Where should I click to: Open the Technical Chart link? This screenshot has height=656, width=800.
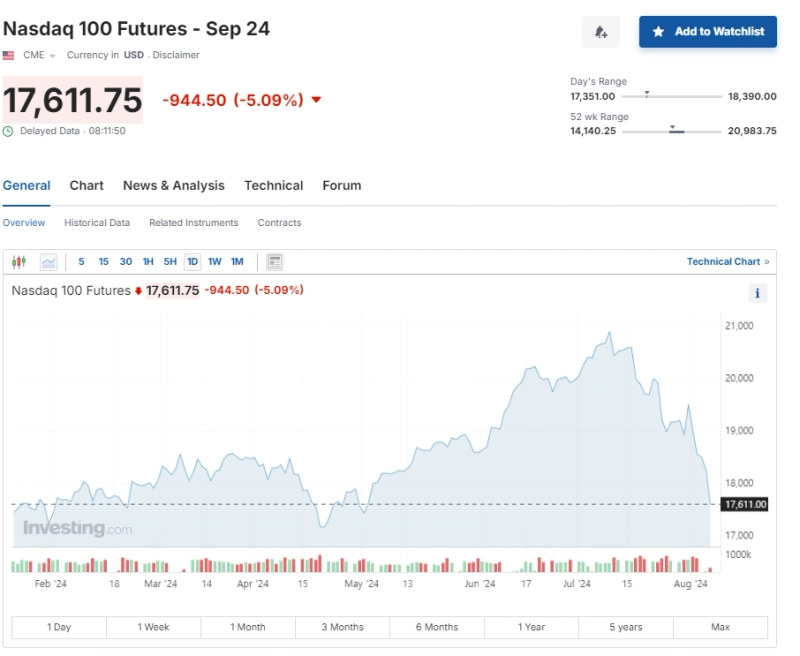tap(728, 262)
